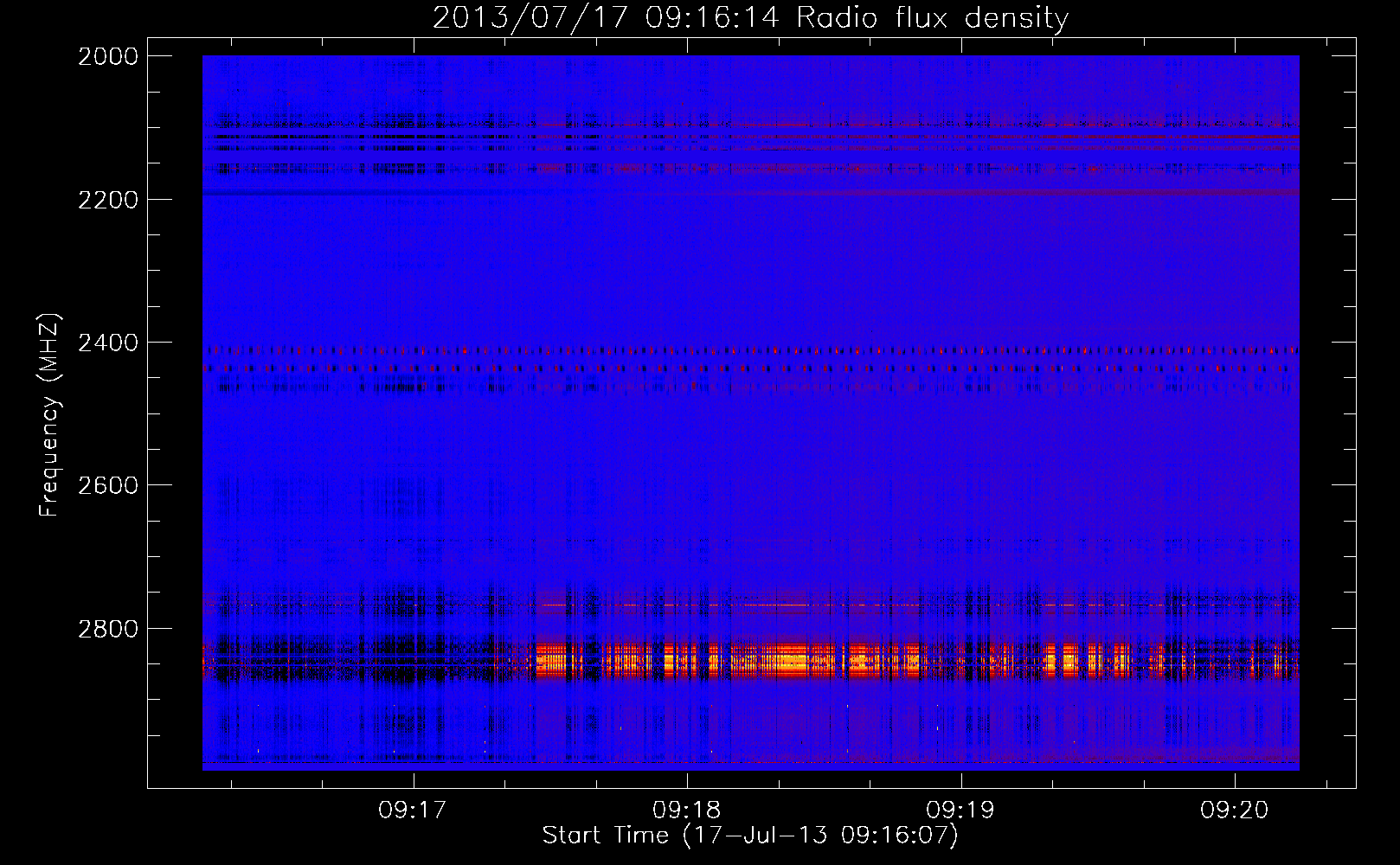The width and height of the screenshot is (1400, 865).
Task: Select the 2400 frequency axis label
Action: (x=108, y=343)
